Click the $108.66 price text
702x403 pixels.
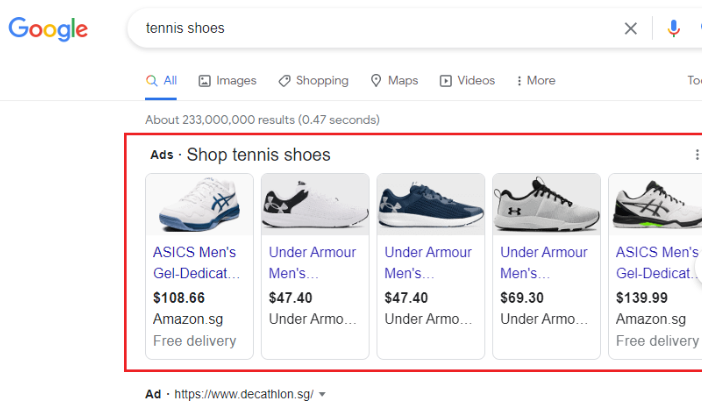(179, 298)
